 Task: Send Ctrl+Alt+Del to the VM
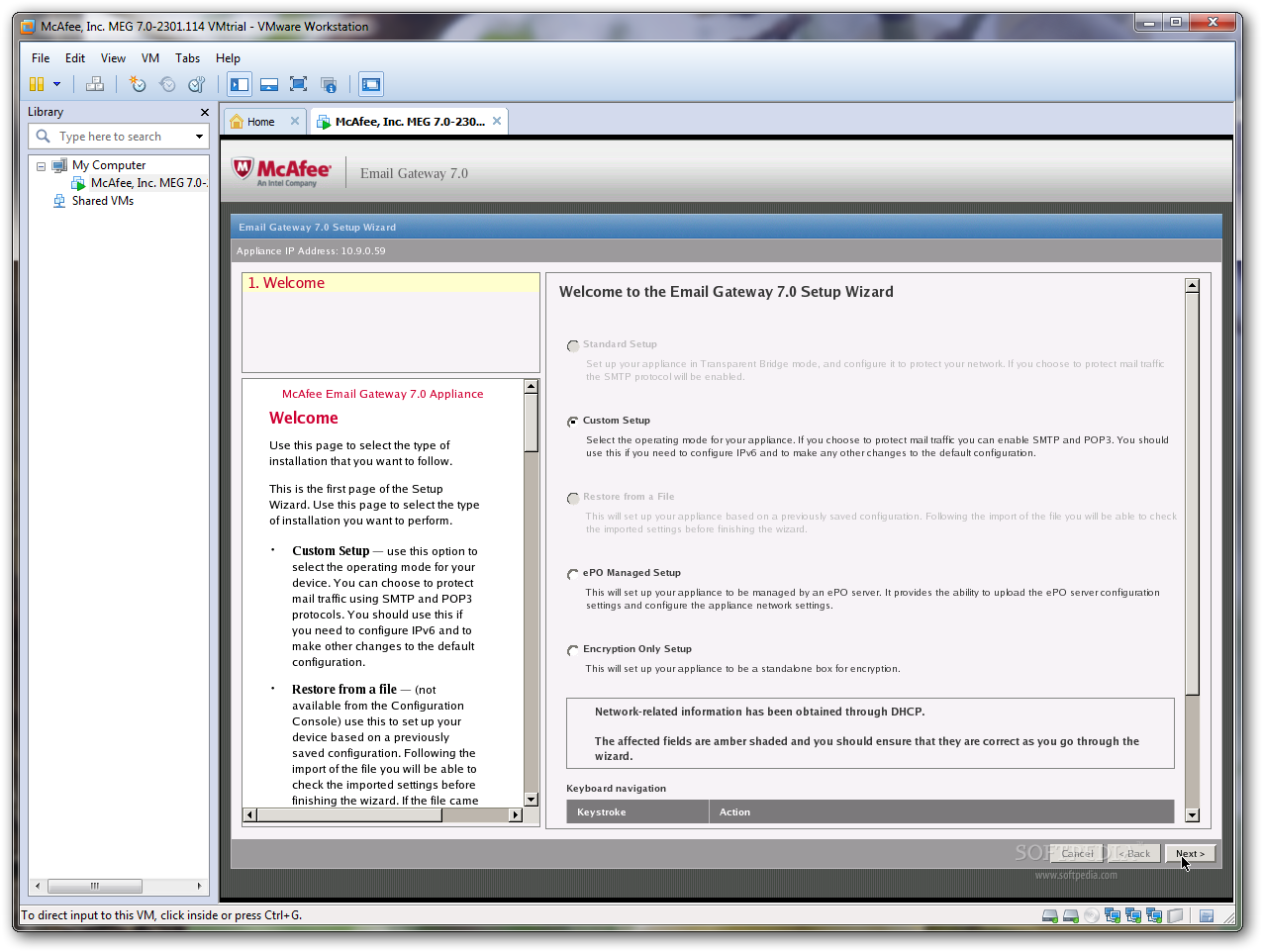(95, 84)
